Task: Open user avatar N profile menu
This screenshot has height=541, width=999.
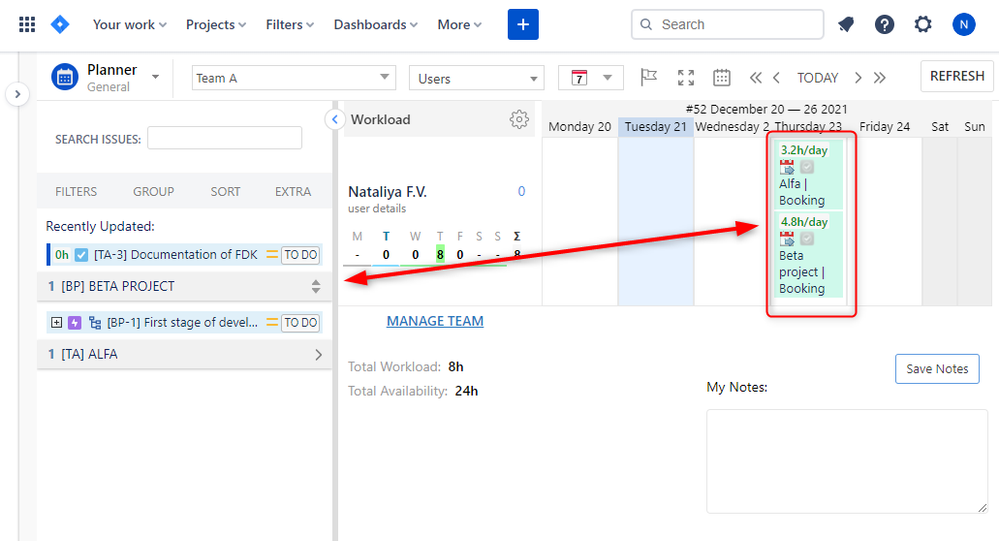Action: (964, 25)
